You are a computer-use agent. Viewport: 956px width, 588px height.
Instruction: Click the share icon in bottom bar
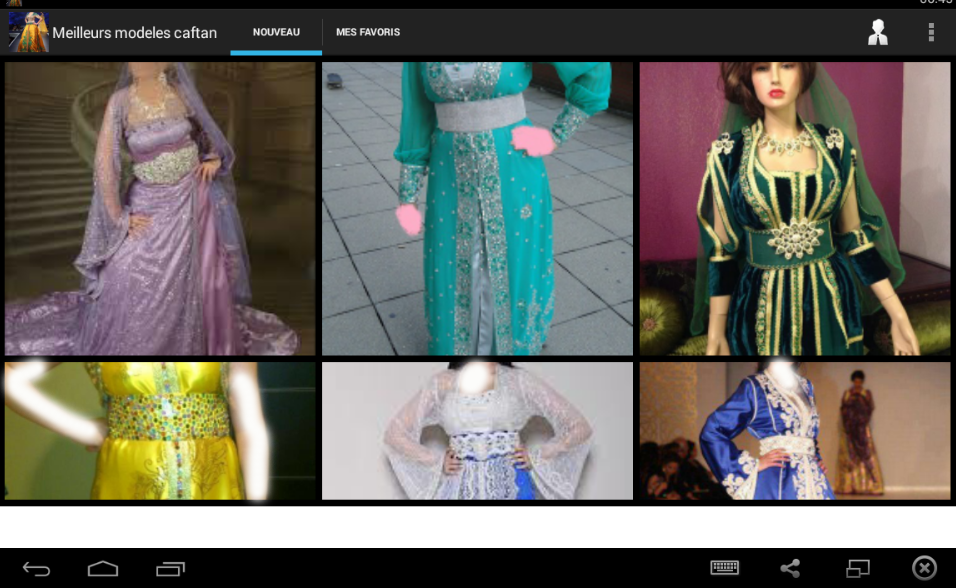click(x=790, y=568)
